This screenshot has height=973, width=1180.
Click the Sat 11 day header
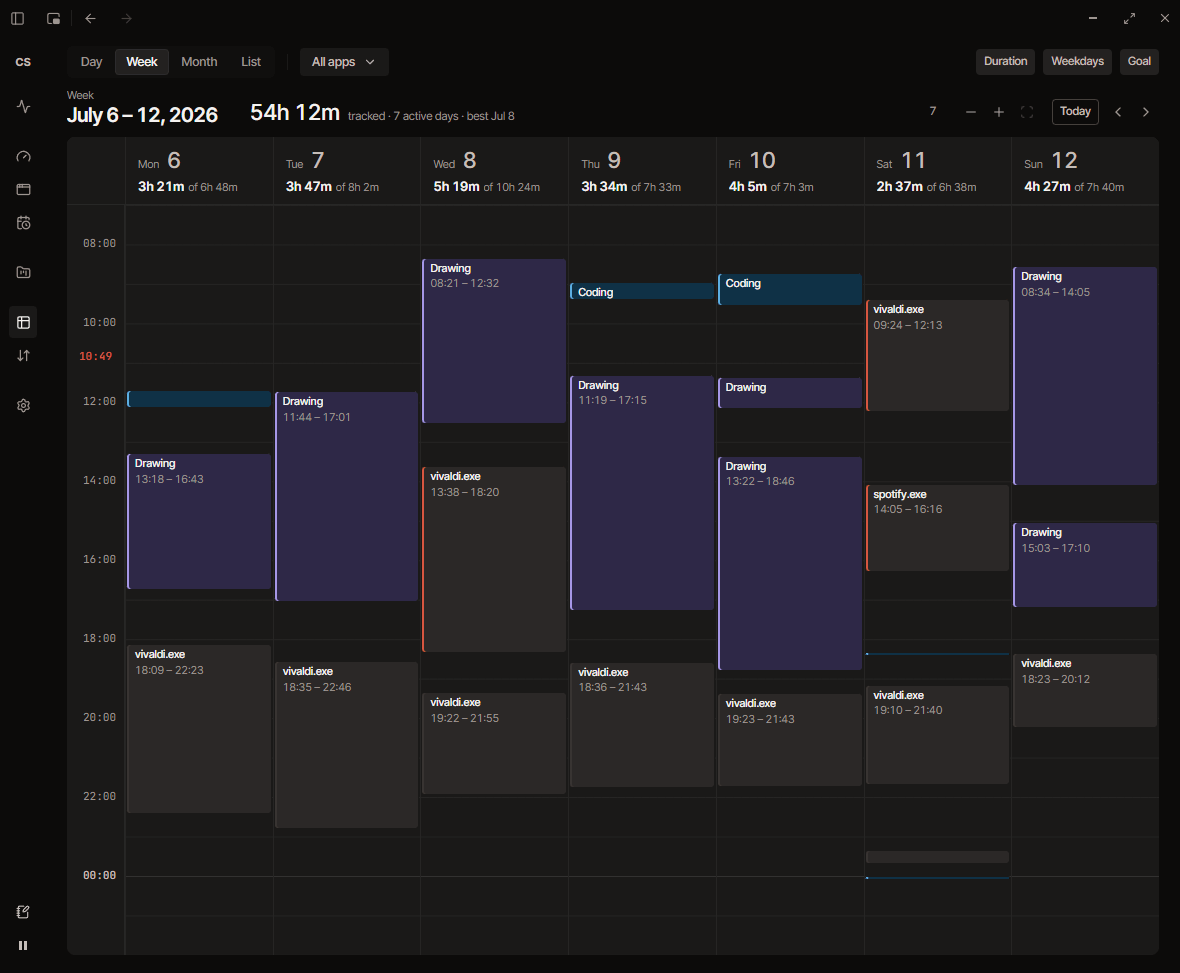(x=937, y=172)
